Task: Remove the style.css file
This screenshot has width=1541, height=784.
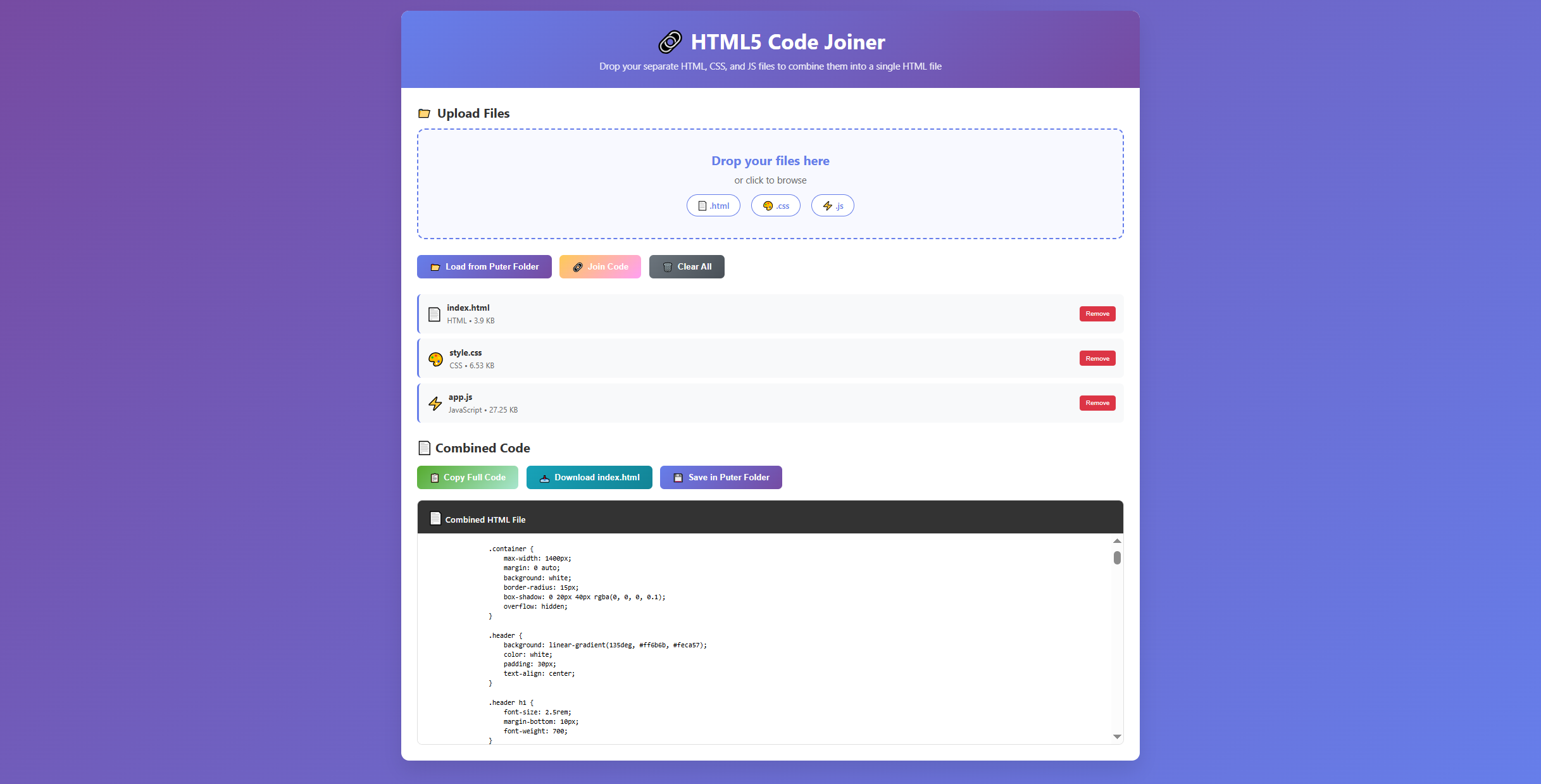Action: coord(1097,358)
